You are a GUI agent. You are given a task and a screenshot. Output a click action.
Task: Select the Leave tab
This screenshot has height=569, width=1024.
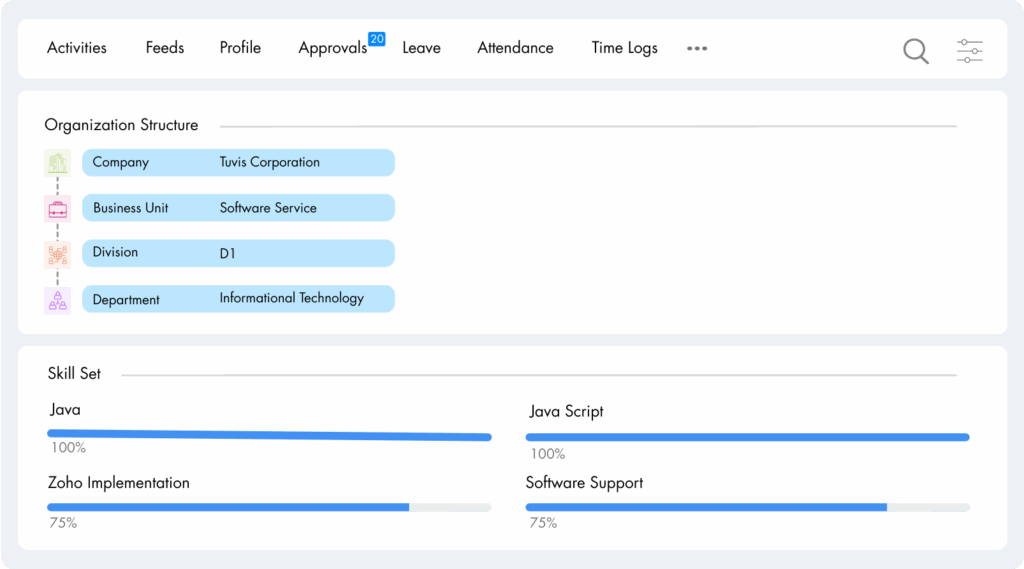[421, 48]
